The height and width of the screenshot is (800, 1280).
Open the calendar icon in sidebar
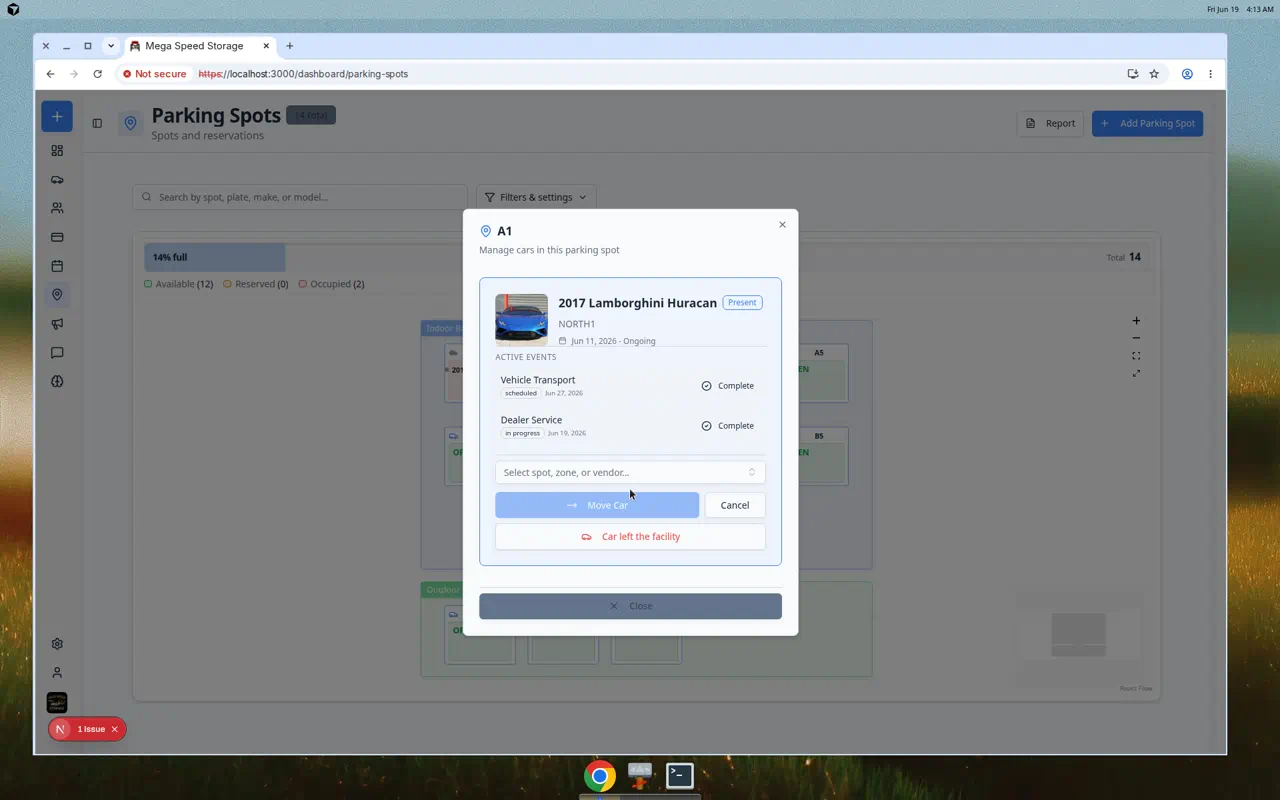(x=57, y=266)
